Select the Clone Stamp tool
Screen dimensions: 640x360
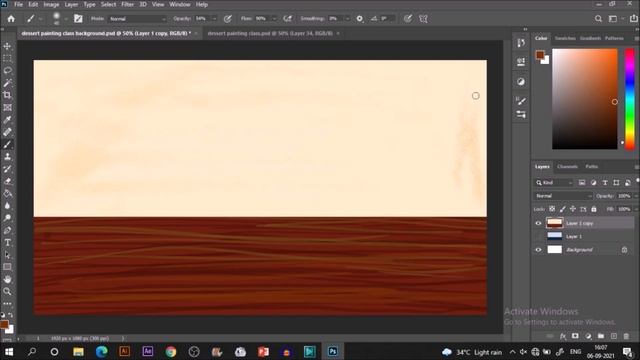[7, 157]
